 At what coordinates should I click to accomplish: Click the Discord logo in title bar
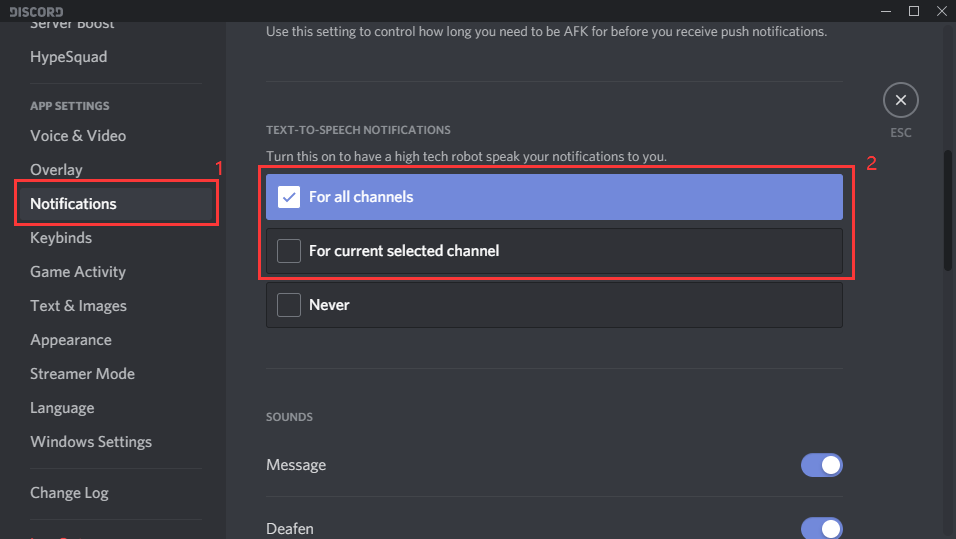pyautogui.click(x=36, y=11)
